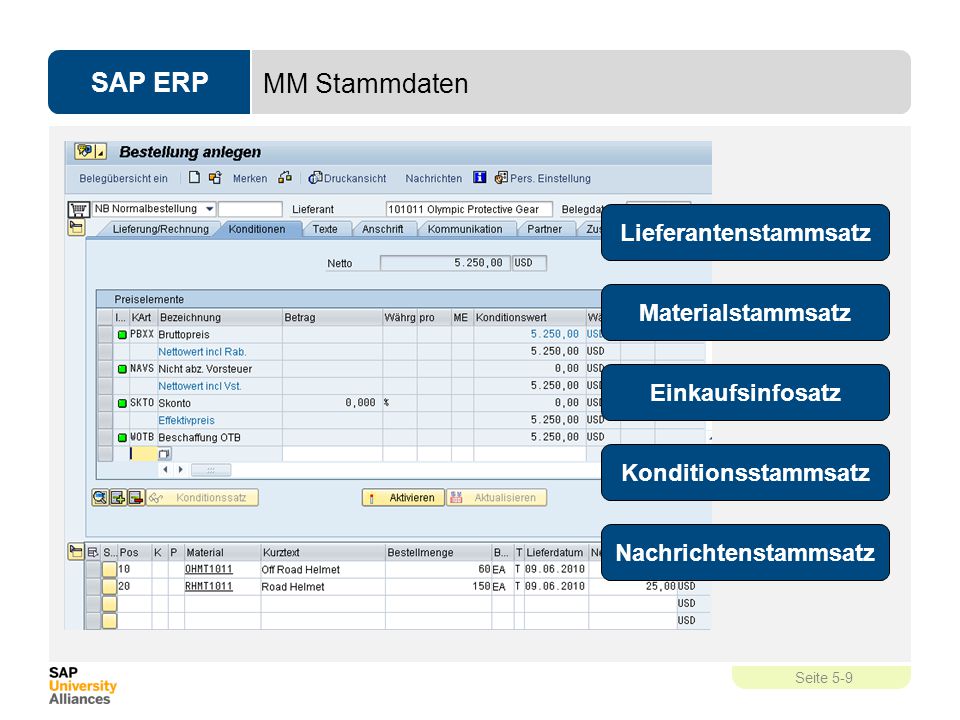This screenshot has height=720, width=960.
Task: Click material RHMT1011
Action: (209, 587)
